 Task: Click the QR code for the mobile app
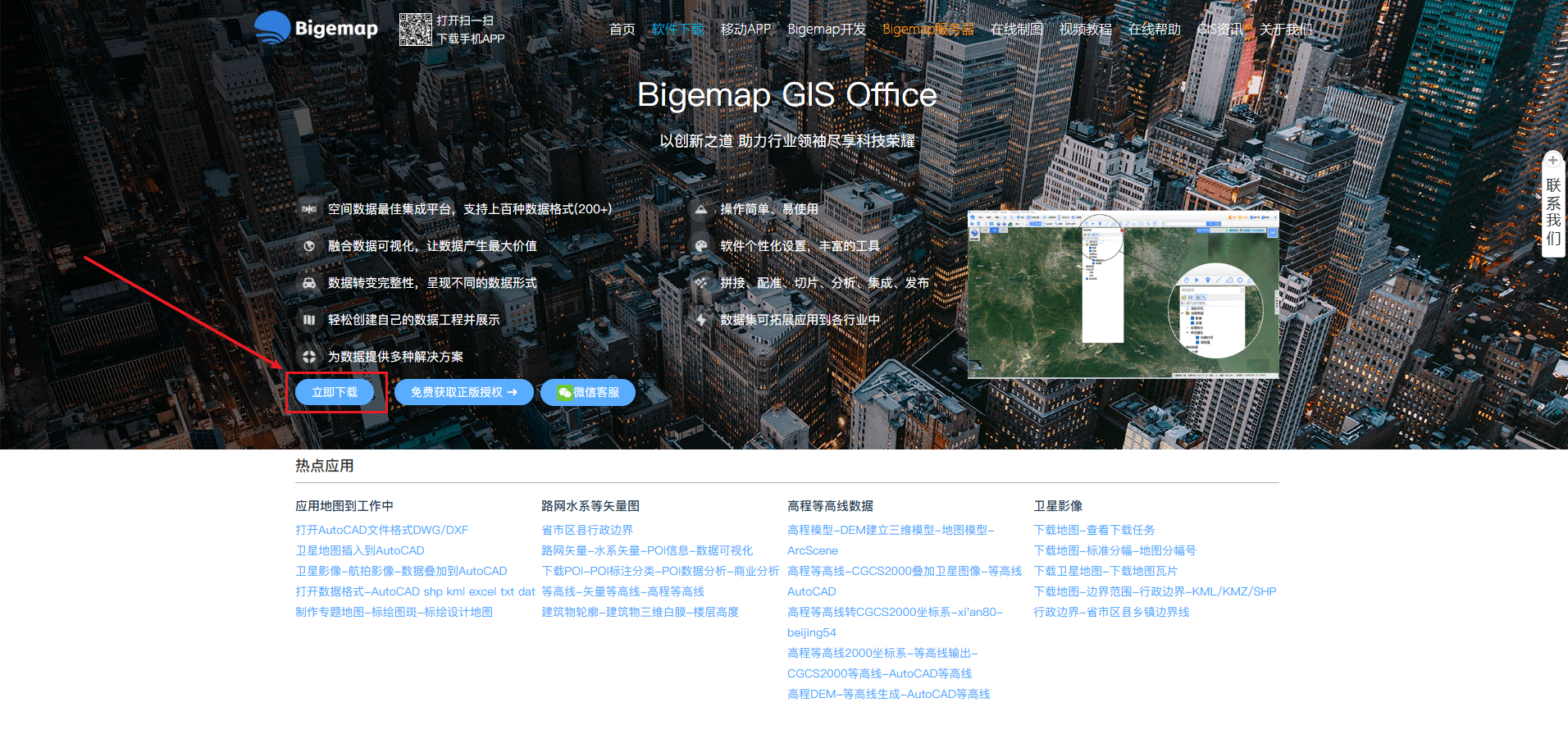[x=415, y=29]
